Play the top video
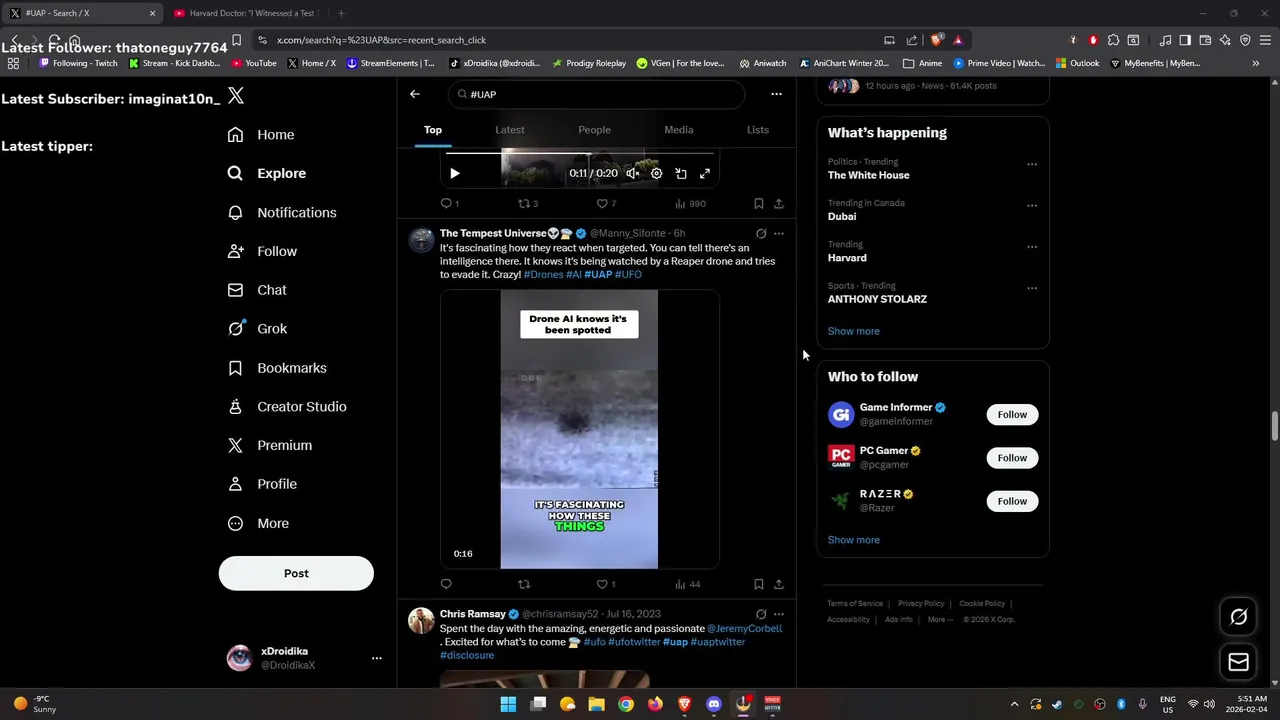Viewport: 1280px width, 720px height. 455,173
